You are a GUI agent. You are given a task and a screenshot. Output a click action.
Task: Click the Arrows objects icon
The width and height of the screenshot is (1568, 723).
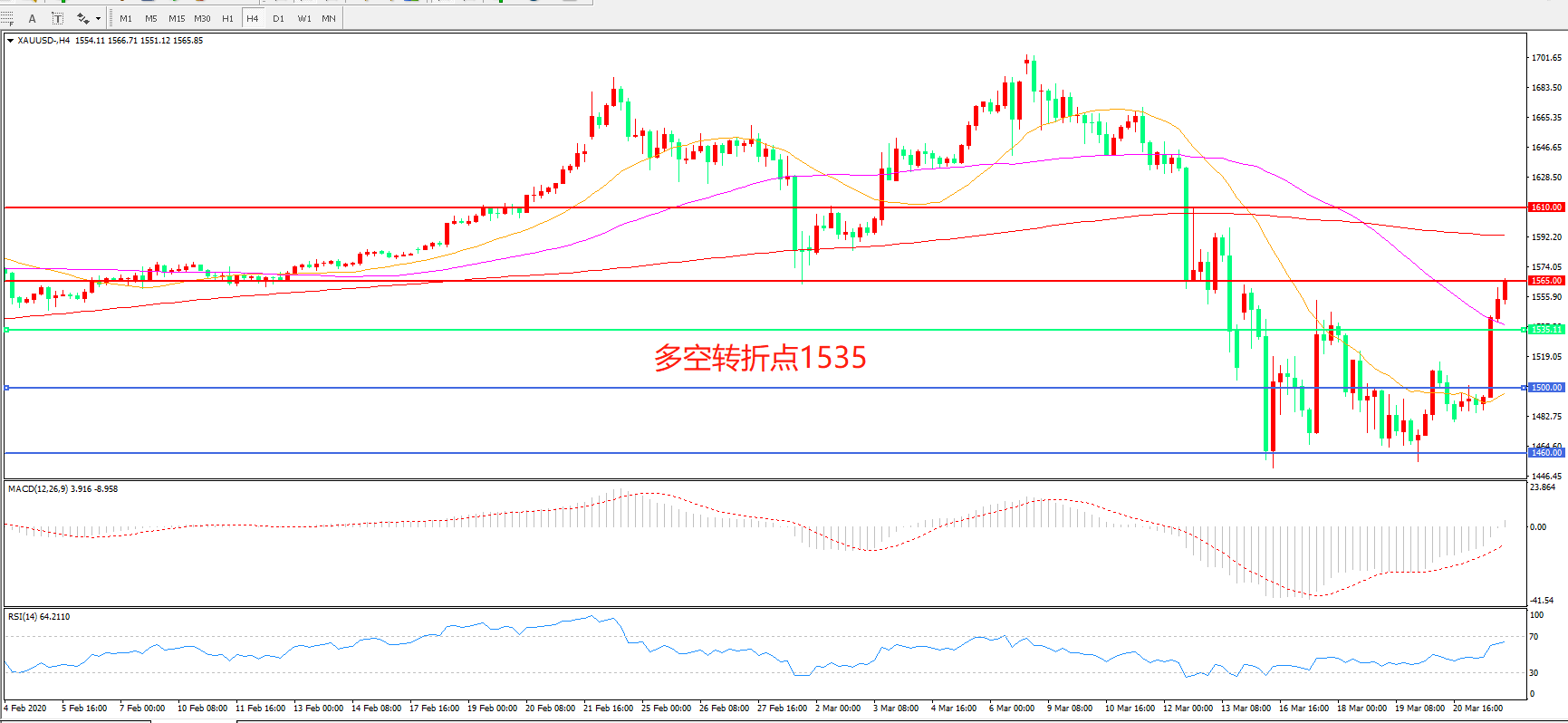coord(82,18)
